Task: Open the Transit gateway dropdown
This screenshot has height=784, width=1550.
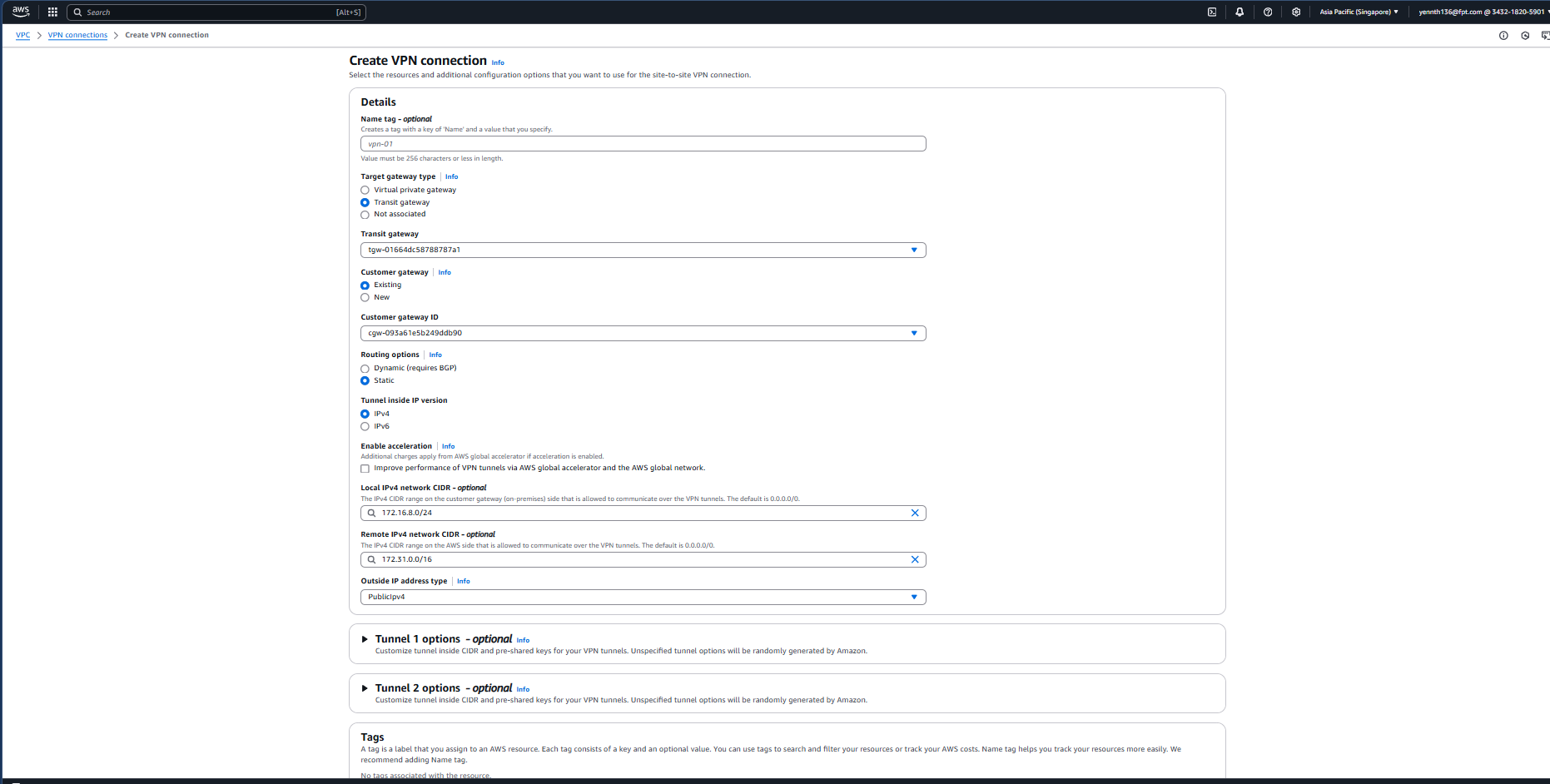Action: coord(643,251)
